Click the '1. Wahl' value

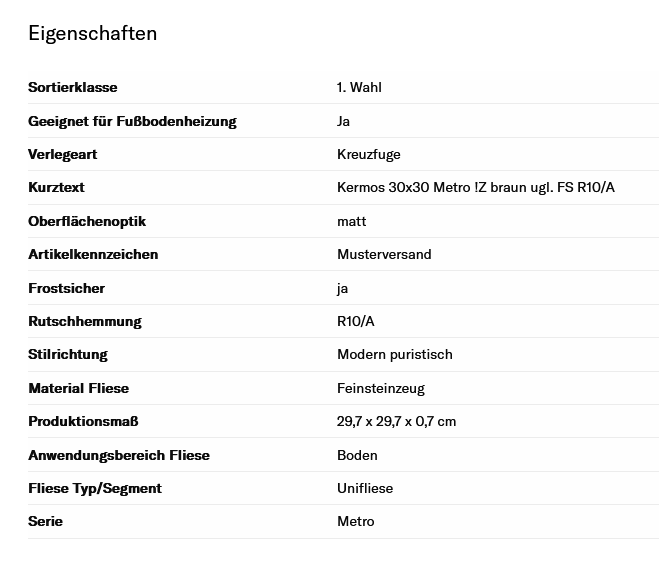tap(359, 87)
